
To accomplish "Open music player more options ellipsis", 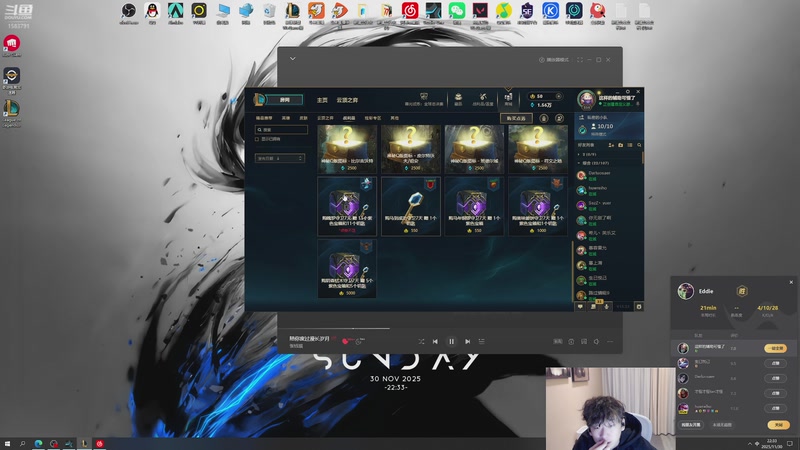I will [x=610, y=341].
